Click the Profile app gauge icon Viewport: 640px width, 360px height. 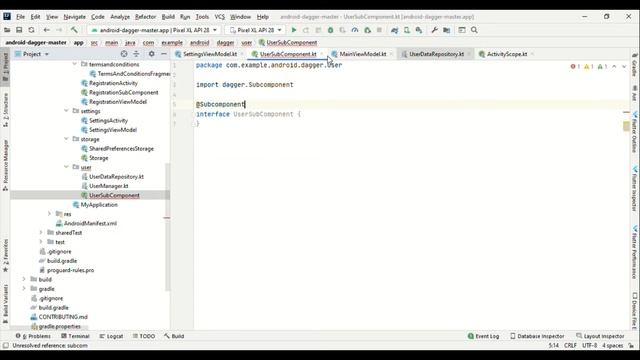pyautogui.click(x=355, y=30)
